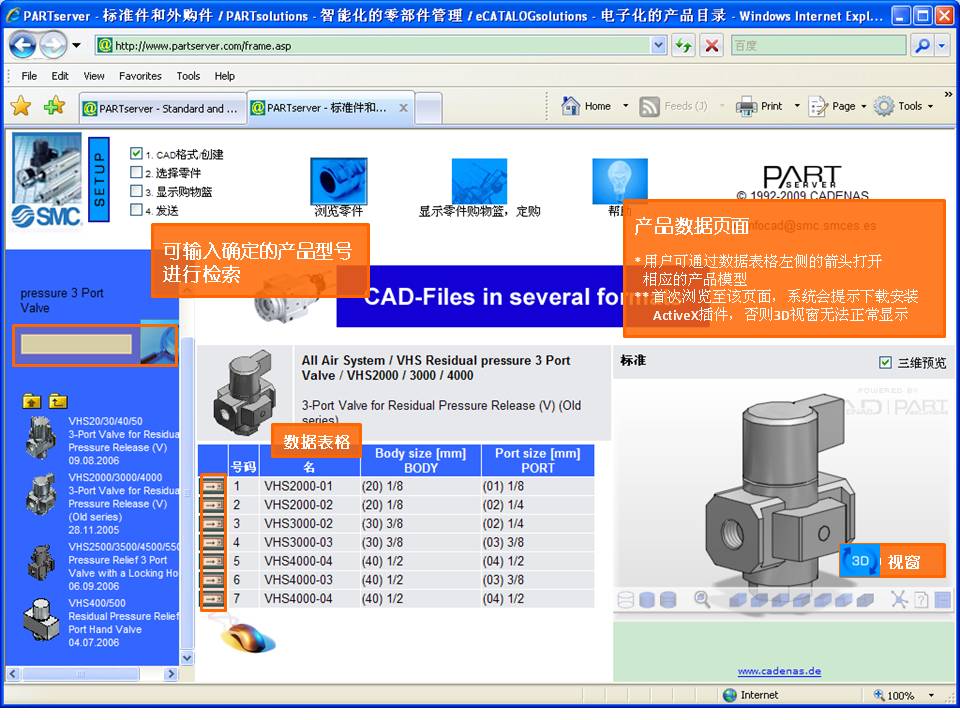Click the browser Forward arrow button

[53, 45]
